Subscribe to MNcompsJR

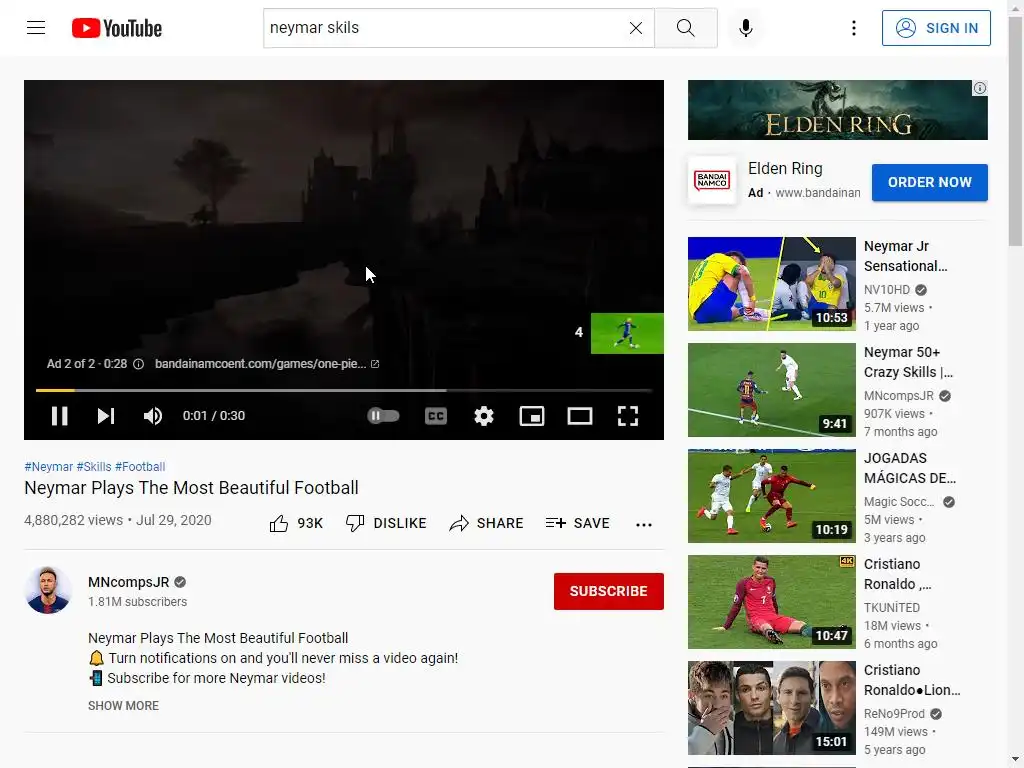[x=609, y=591]
